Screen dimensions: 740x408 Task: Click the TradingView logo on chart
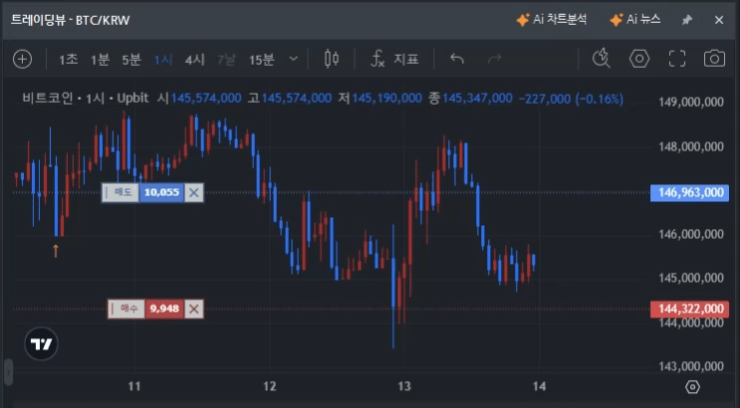pyautogui.click(x=41, y=344)
